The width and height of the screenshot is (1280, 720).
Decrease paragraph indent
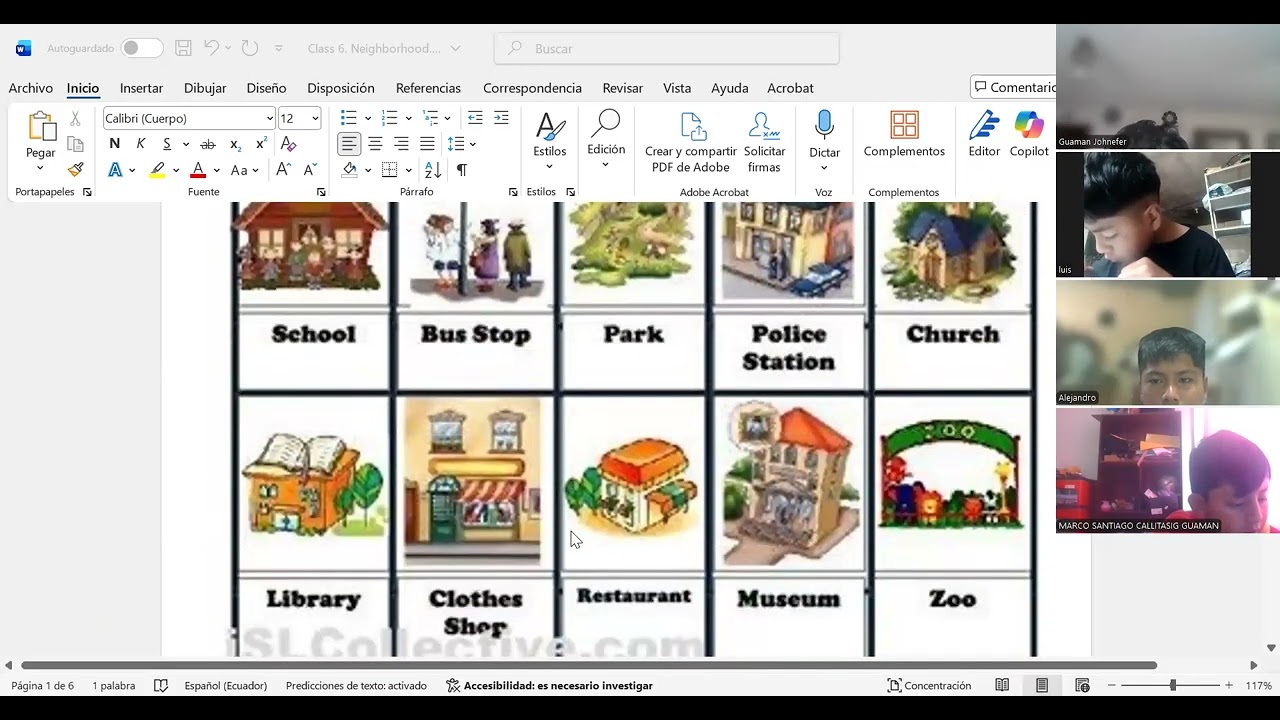475,118
